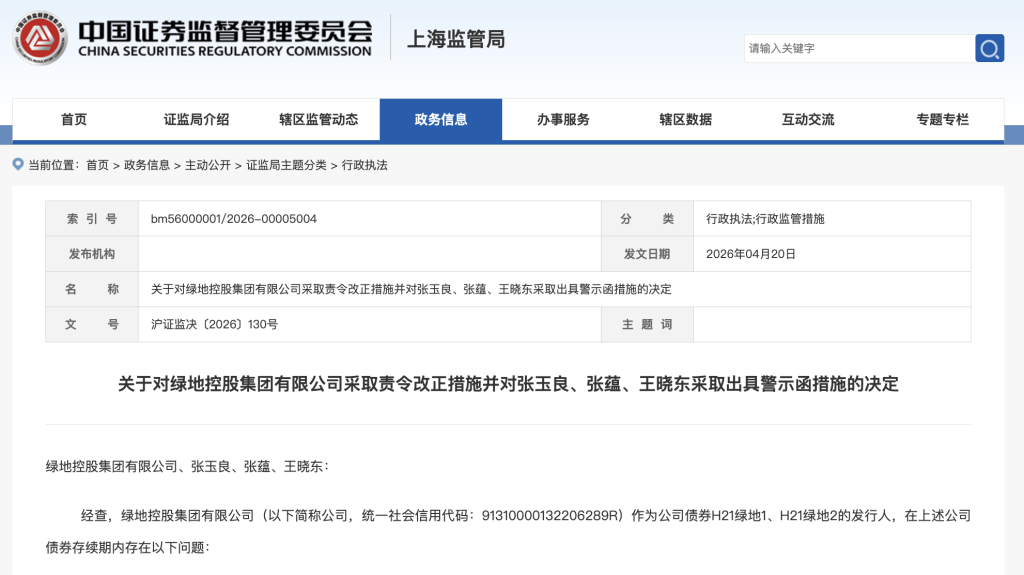This screenshot has width=1024, height=575.
Task: Open the 互动交流 navigation tab
Action: coord(808,120)
